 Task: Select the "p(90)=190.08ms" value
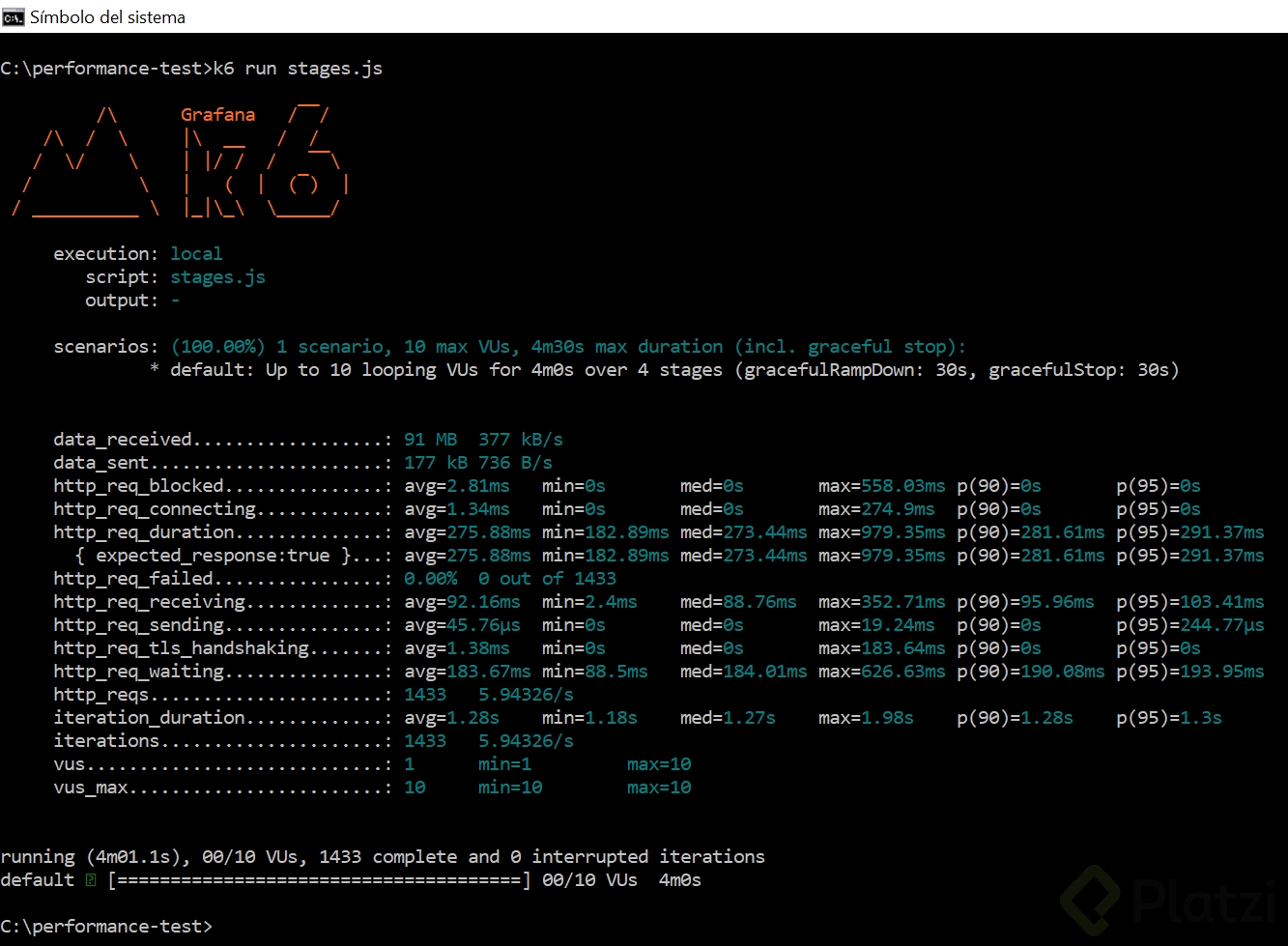pos(1031,672)
